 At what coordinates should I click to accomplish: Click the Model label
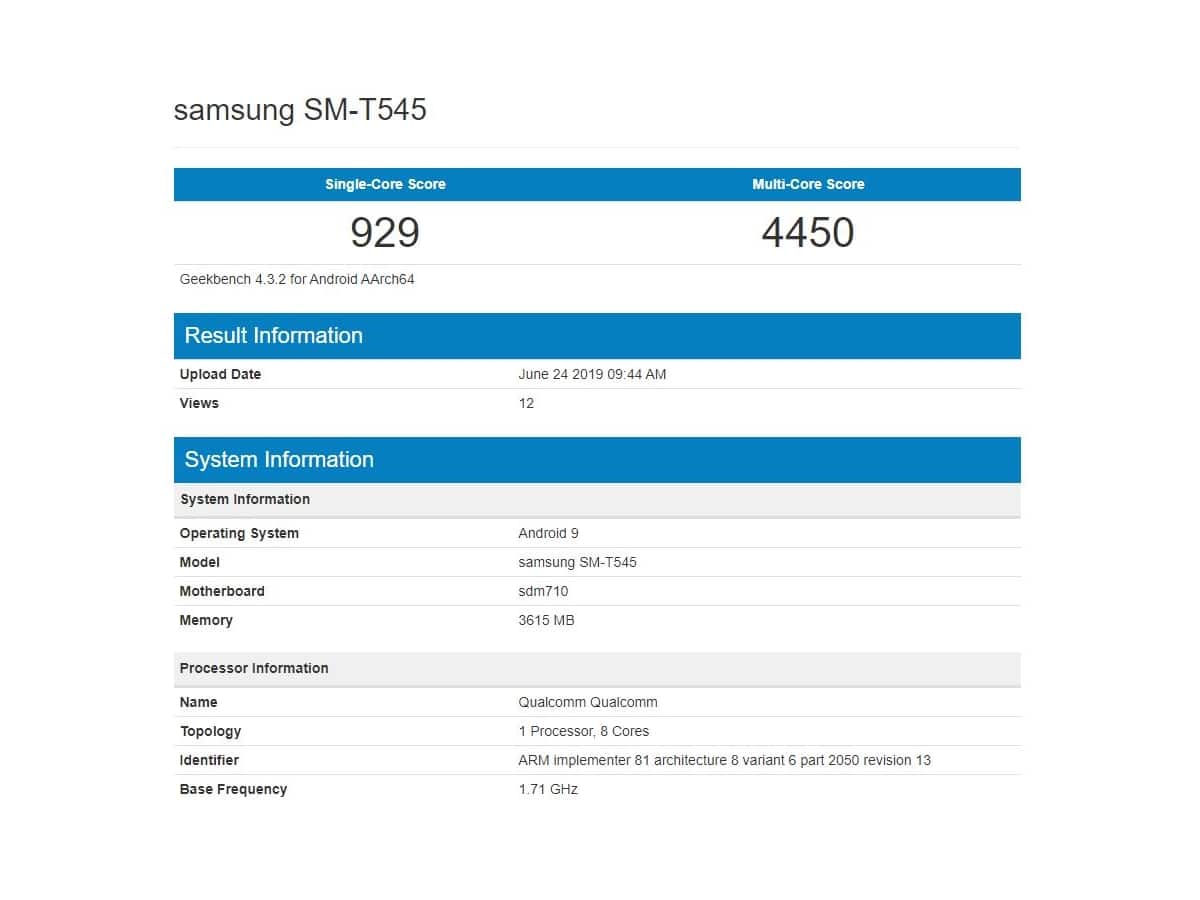point(200,562)
